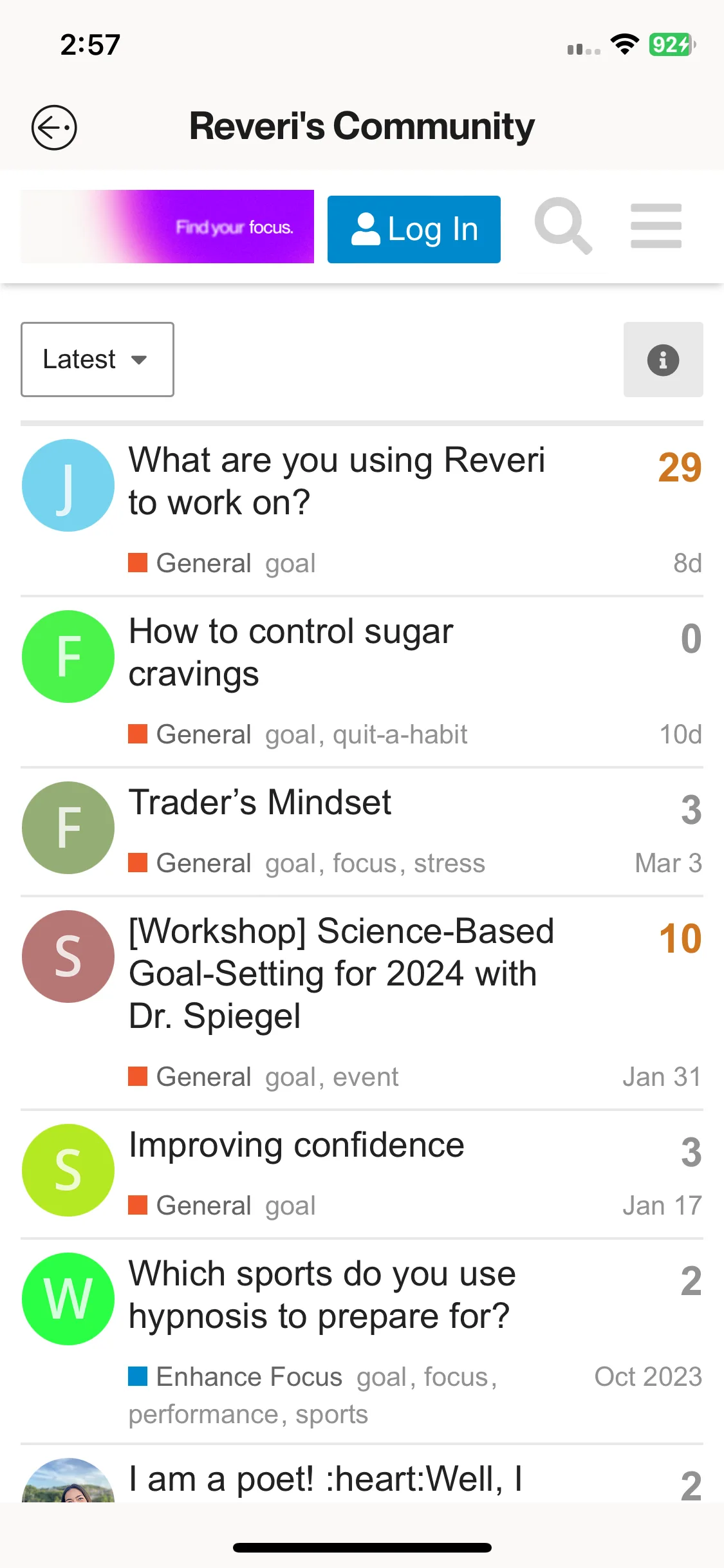This screenshot has height=1568, width=724.
Task: Open the search magnifier icon
Action: (x=564, y=227)
